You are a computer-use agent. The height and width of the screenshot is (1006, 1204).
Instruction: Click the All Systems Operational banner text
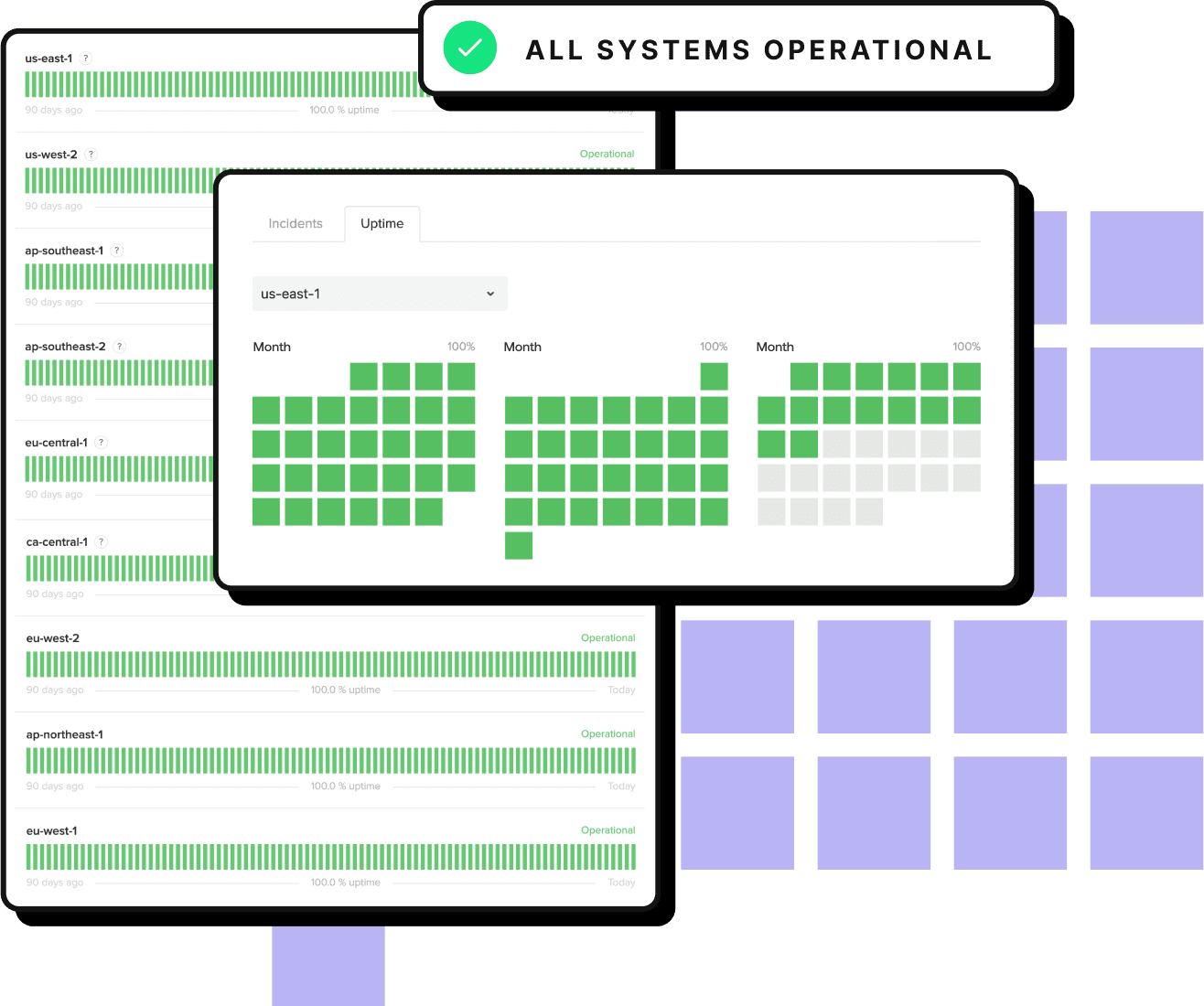tap(759, 49)
